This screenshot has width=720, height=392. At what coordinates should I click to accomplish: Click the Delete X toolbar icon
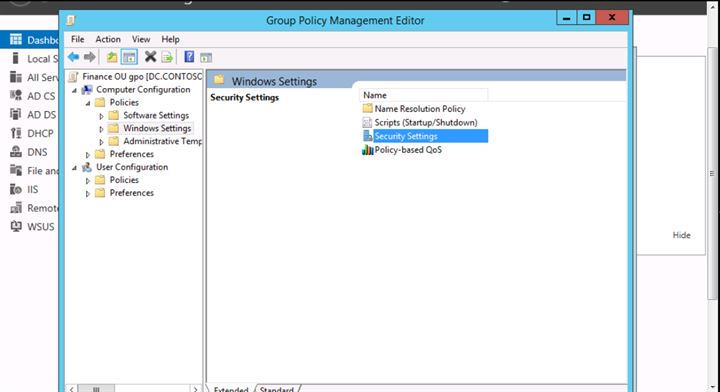(150, 57)
